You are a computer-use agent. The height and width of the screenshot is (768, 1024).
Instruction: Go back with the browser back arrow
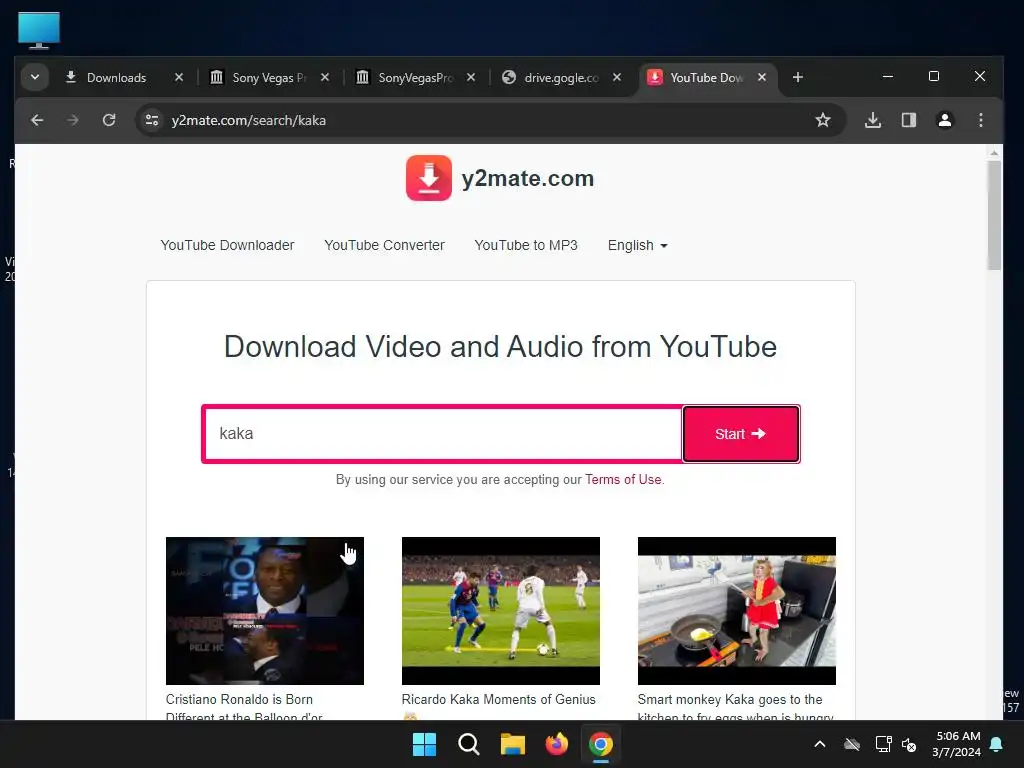(37, 120)
